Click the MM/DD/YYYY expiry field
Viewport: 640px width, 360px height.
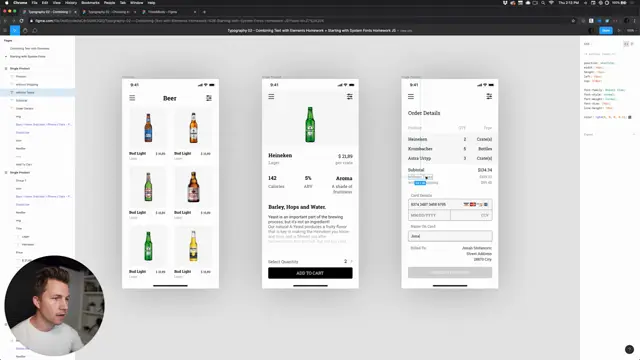(x=429, y=215)
